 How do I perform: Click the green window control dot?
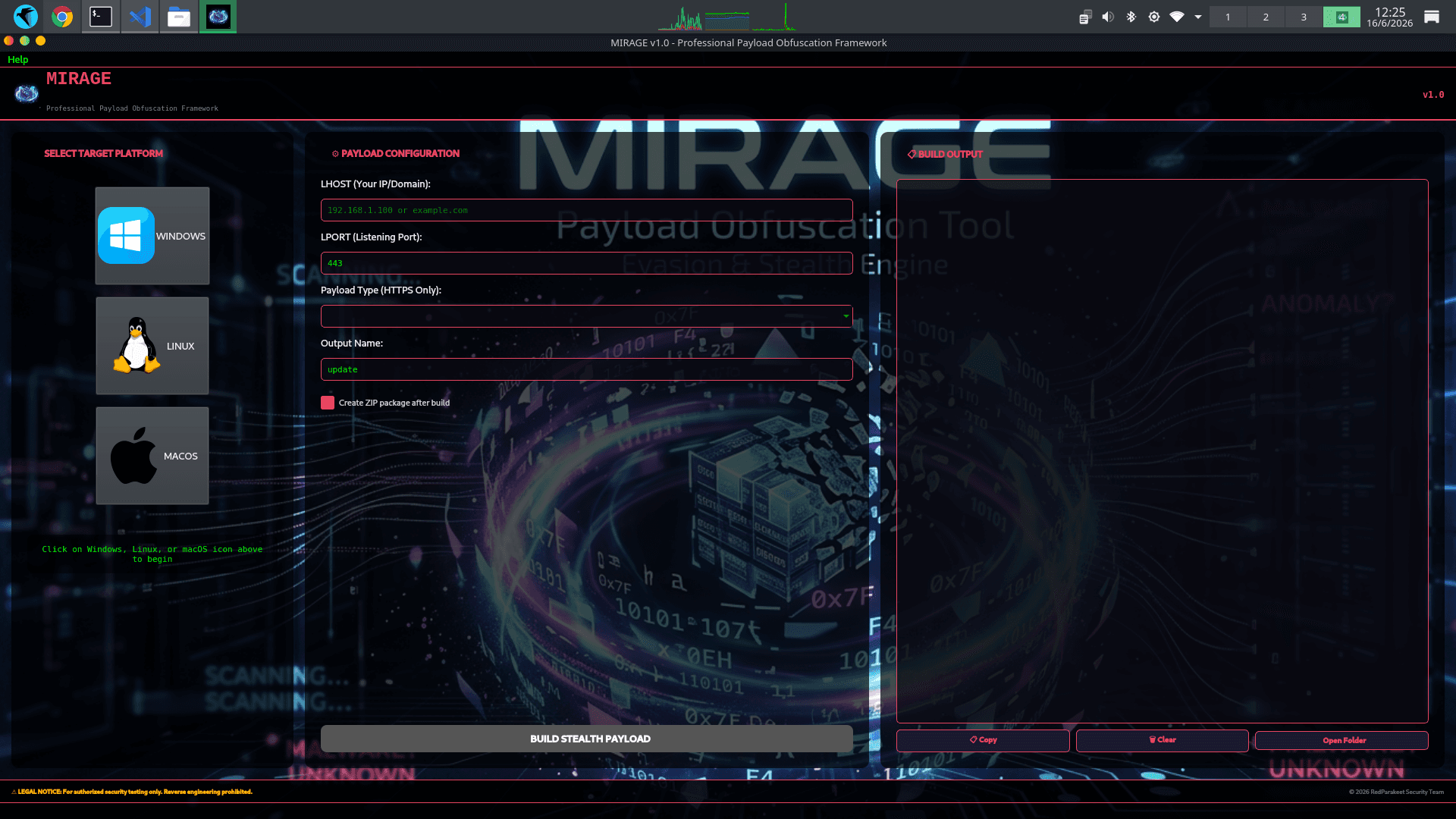click(x=25, y=41)
